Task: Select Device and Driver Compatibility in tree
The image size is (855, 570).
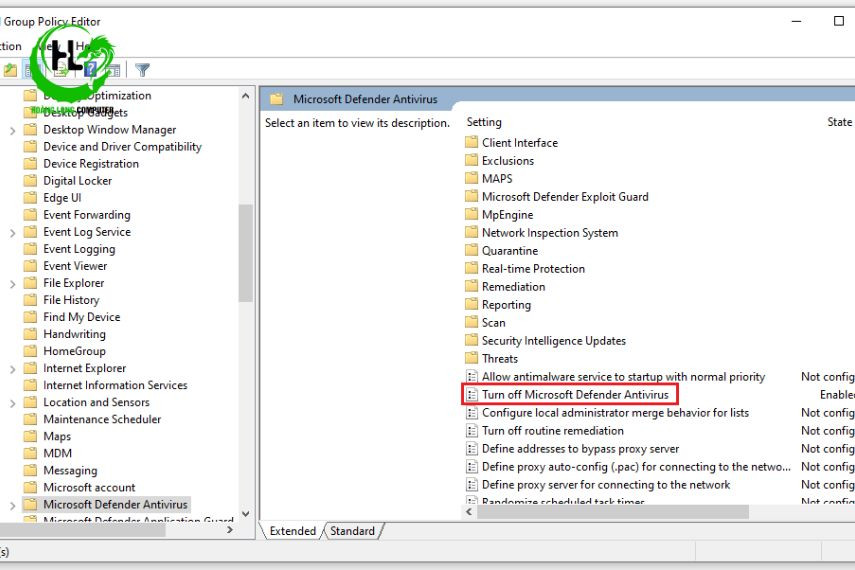Action: tap(122, 146)
